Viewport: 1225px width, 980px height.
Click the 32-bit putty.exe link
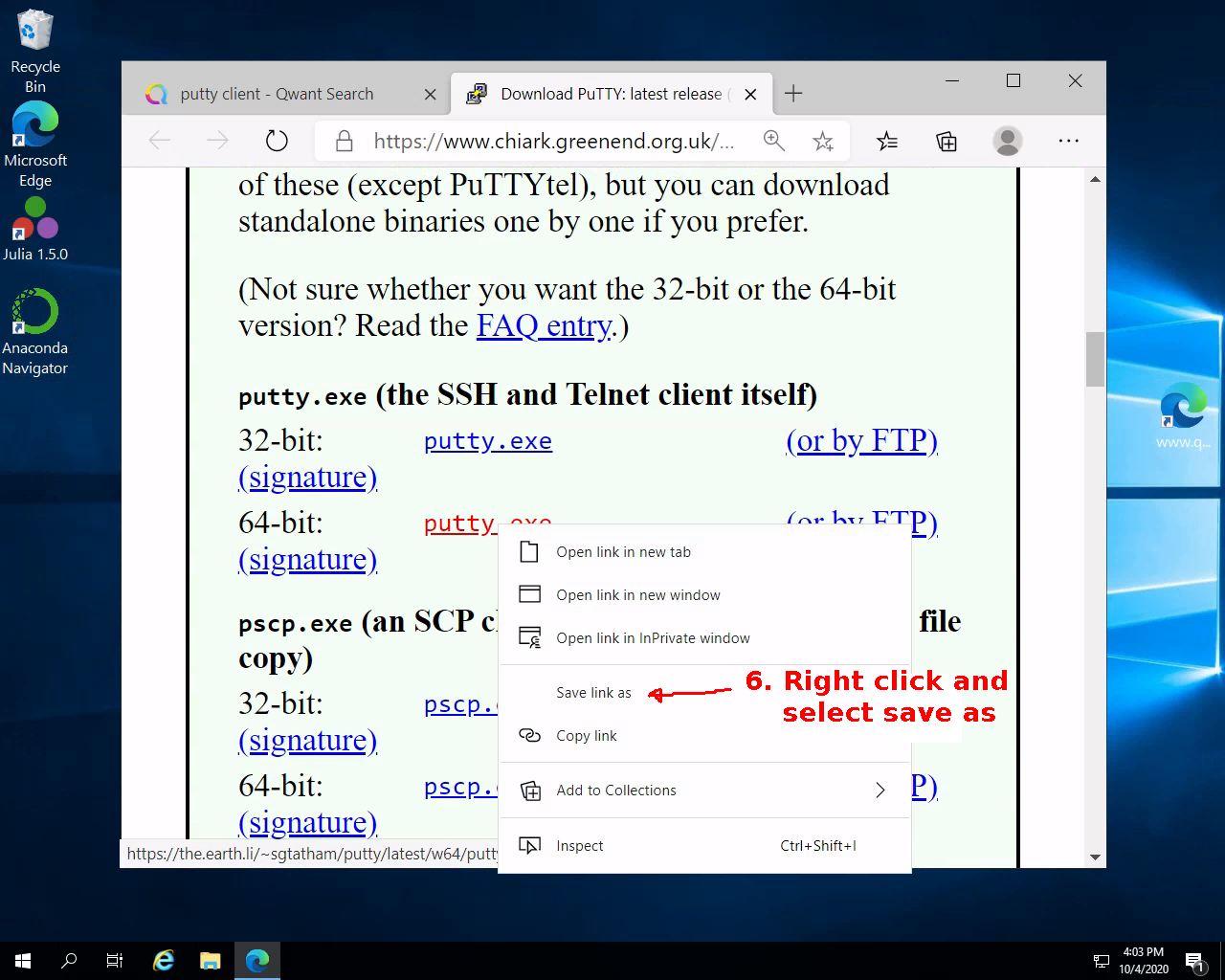click(x=488, y=441)
